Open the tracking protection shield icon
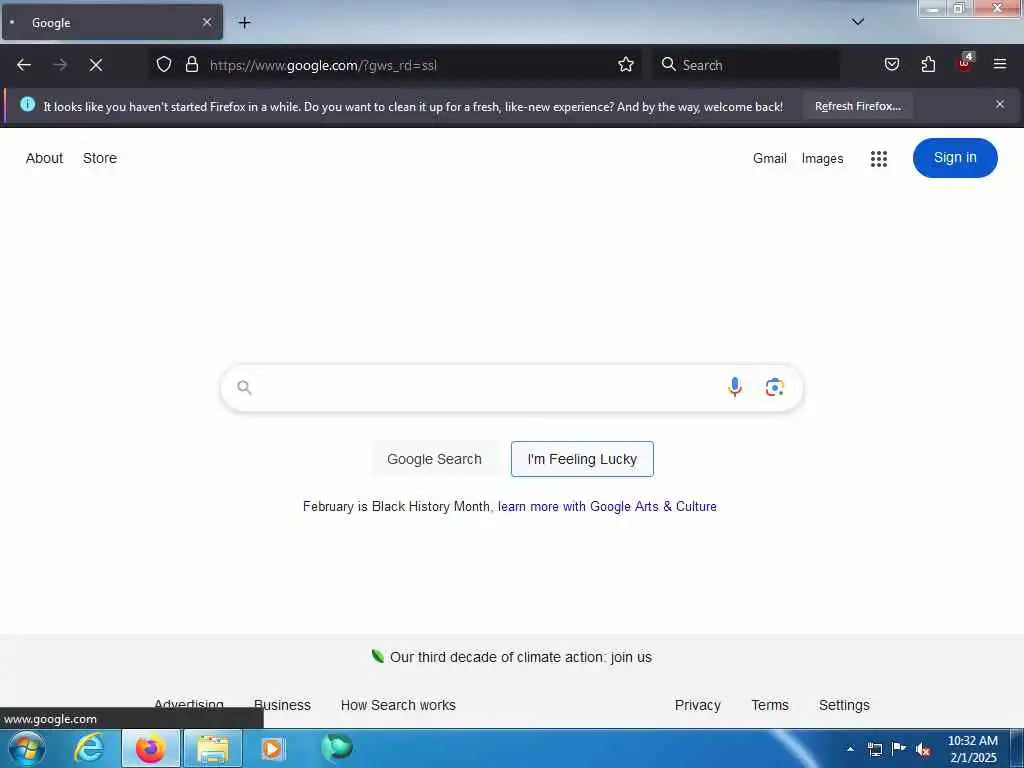This screenshot has width=1024, height=768. (164, 65)
